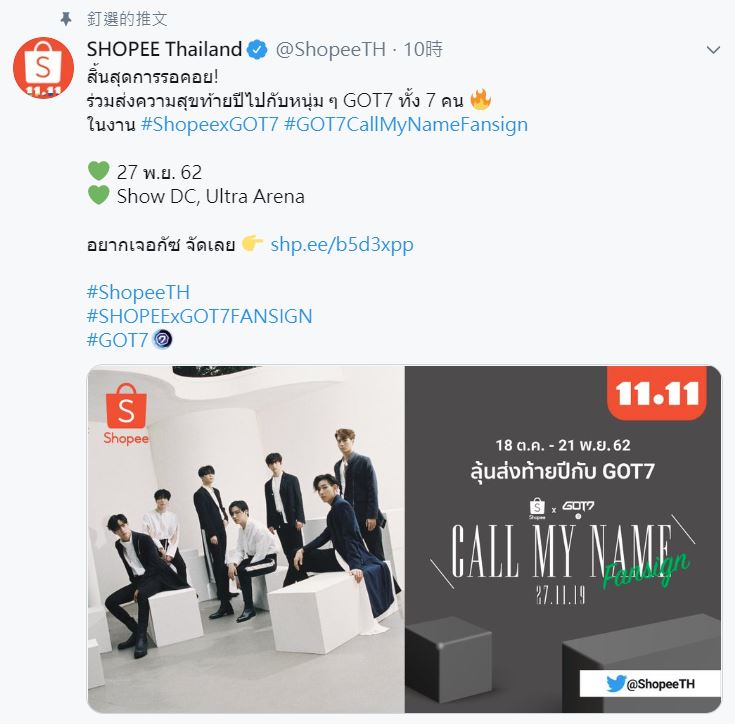Screen dimensions: 735x724
Task: Click the blue verified badge
Action: pos(257,50)
